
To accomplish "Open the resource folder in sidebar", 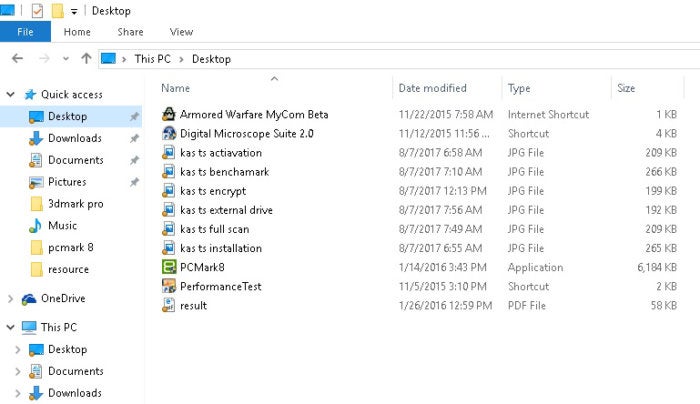I will pyautogui.click(x=68, y=269).
